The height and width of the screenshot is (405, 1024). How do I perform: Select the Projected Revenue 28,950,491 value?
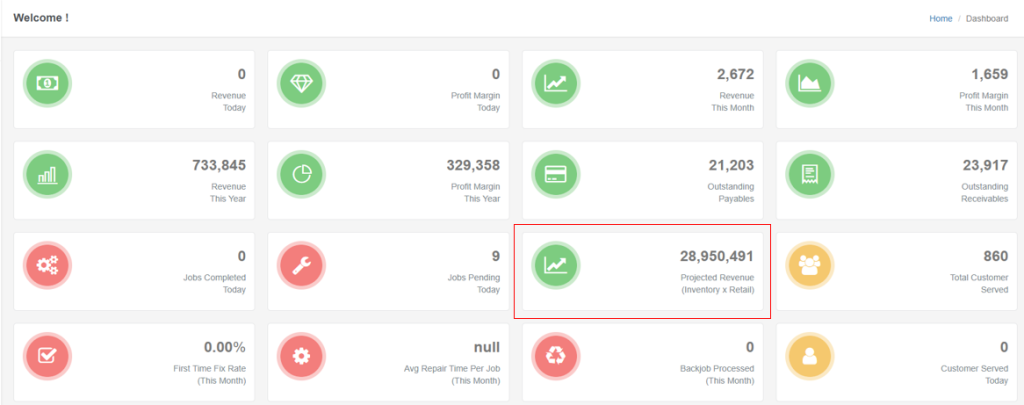coord(717,256)
